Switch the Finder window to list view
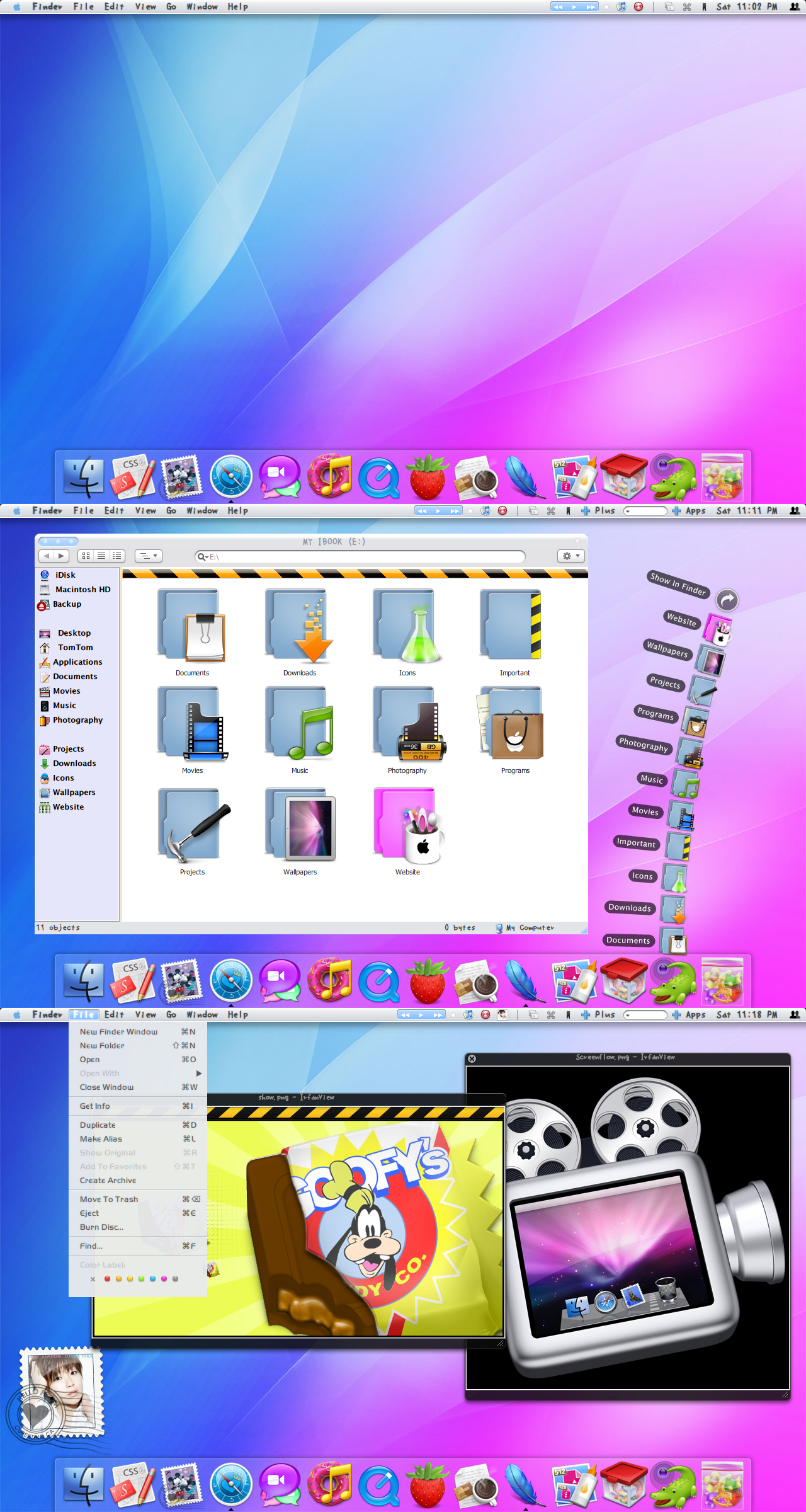The height and width of the screenshot is (1512, 806). 101,556
